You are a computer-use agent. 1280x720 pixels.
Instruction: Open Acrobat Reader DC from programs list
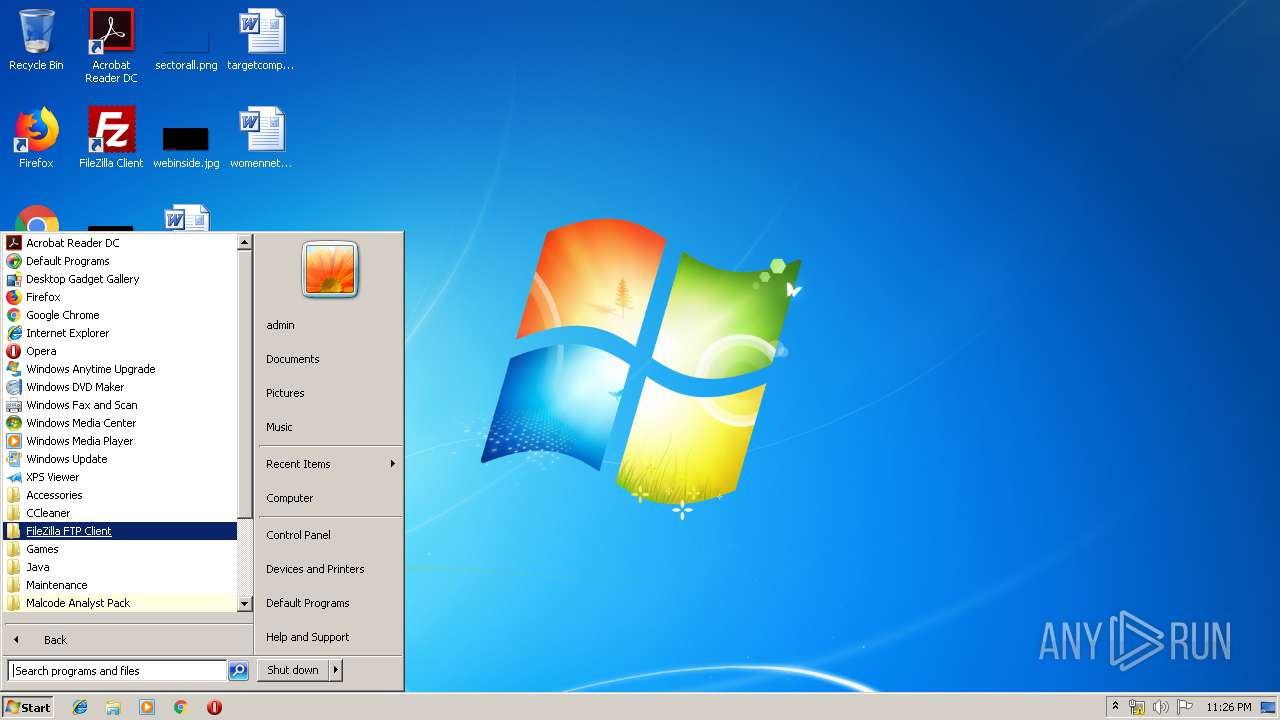click(x=121, y=243)
